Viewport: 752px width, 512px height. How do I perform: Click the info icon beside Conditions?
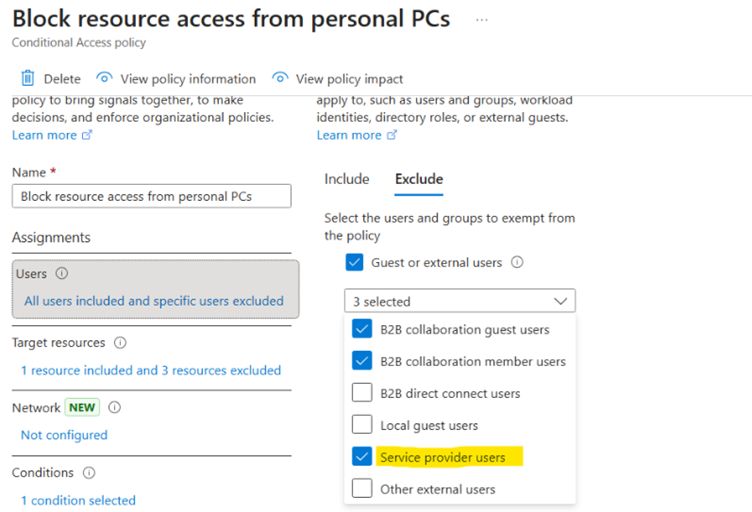coord(88,473)
